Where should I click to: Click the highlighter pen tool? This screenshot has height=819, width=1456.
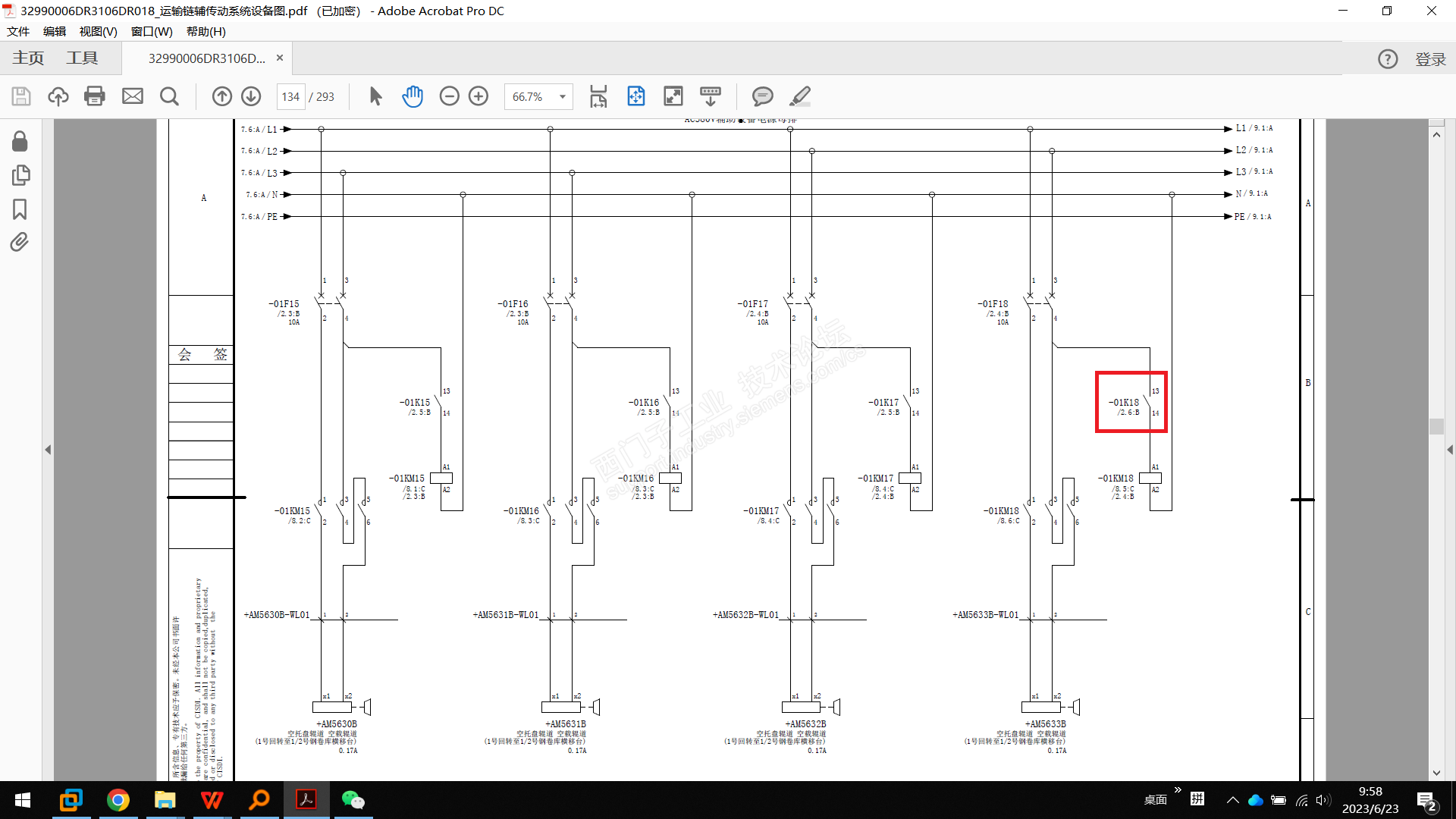coord(800,96)
